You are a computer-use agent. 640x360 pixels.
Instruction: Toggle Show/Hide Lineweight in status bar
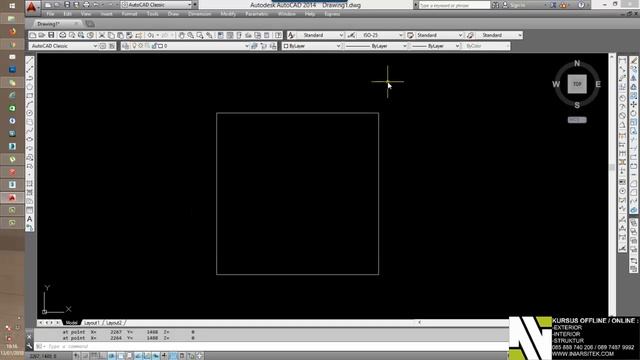click(x=164, y=356)
